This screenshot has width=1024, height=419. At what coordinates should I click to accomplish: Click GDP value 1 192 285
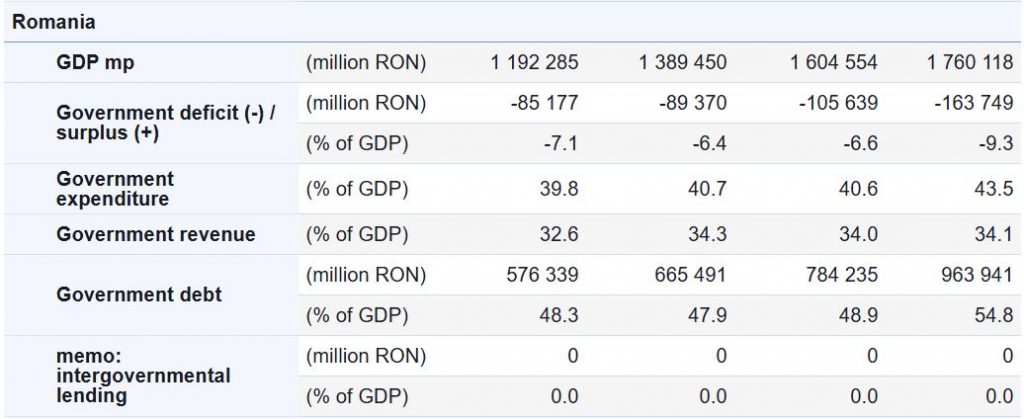tap(534, 63)
